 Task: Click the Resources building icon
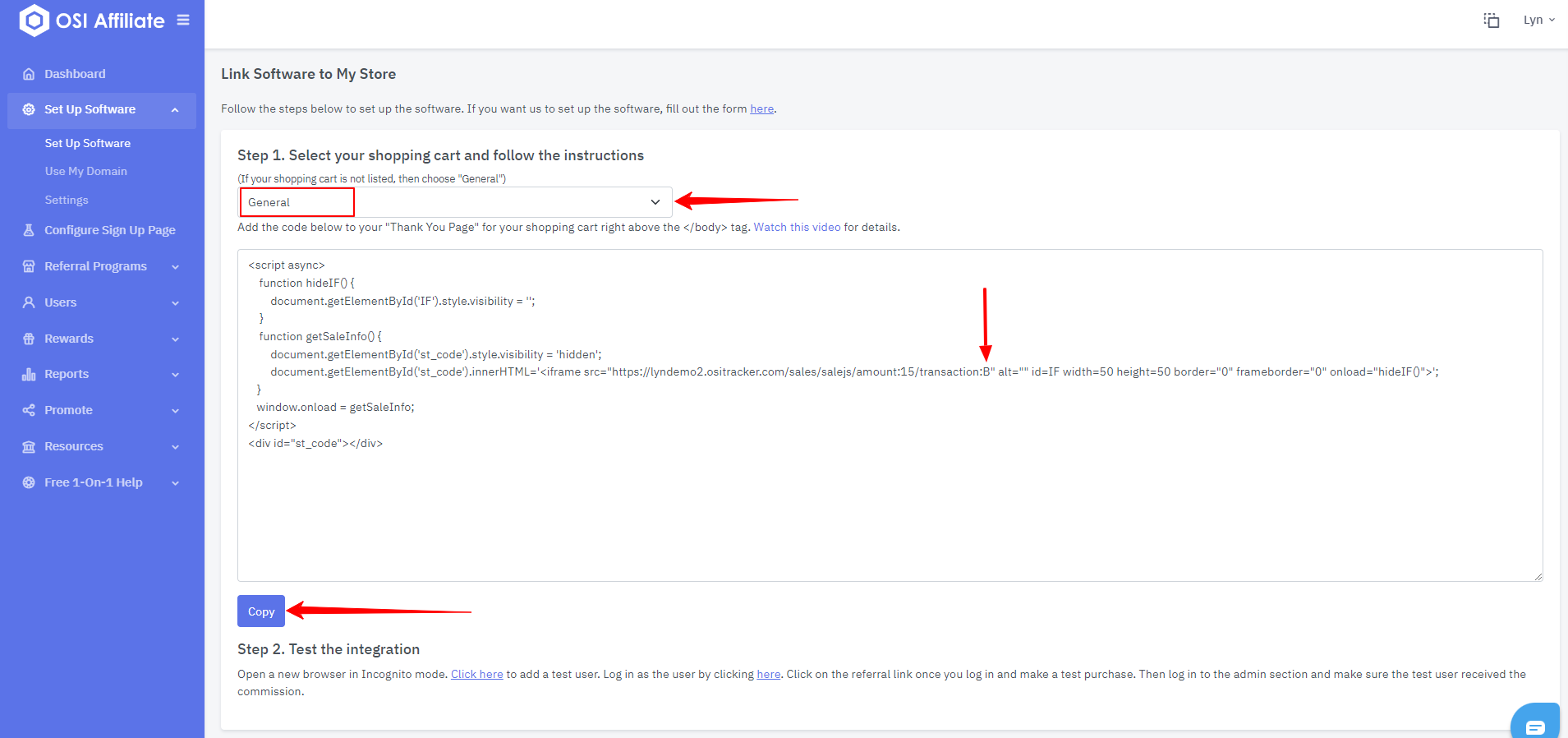tap(29, 446)
